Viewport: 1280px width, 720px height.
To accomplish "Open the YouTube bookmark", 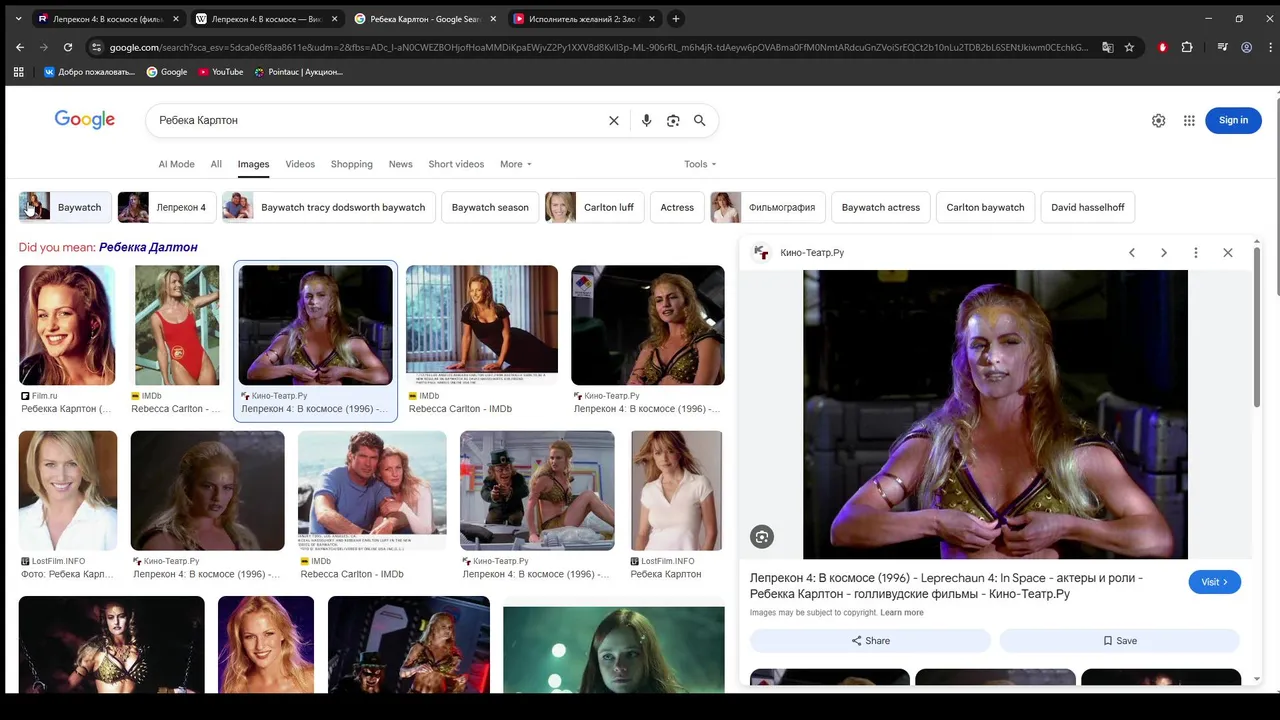I will coord(221,72).
